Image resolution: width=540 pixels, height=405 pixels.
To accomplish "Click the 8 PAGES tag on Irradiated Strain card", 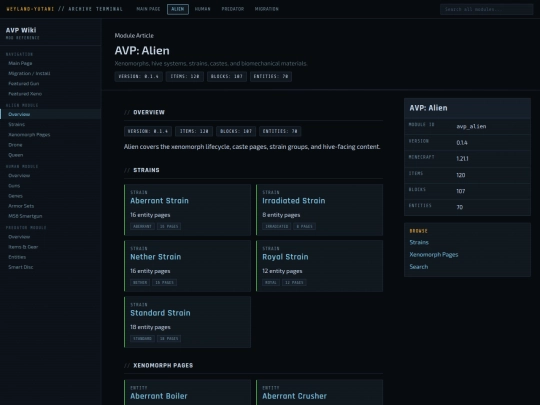I will pyautogui.click(x=304, y=226).
